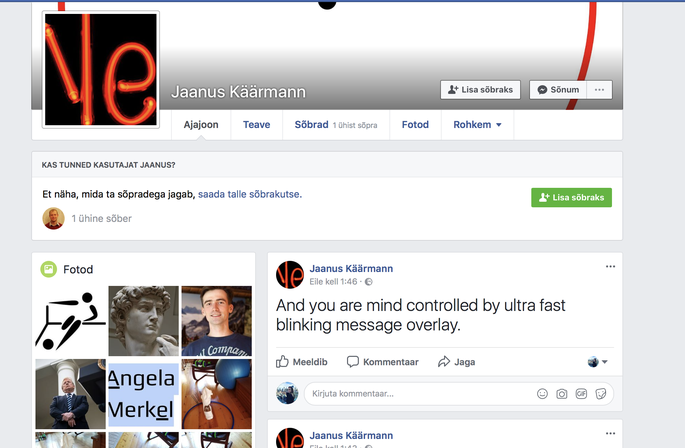
Task: Open the '1 ühine sõber' link
Action: point(101,219)
